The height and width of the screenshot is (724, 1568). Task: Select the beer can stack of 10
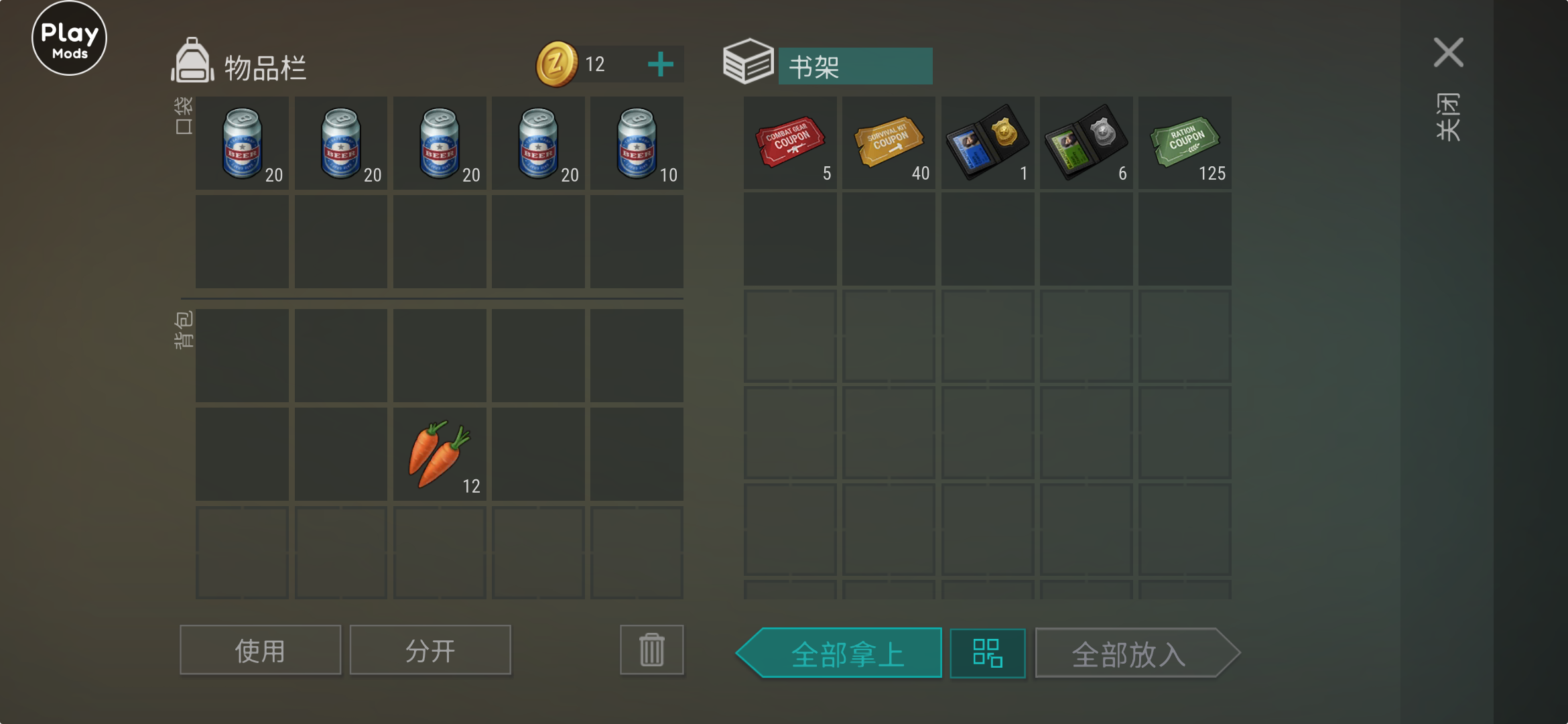click(x=637, y=143)
